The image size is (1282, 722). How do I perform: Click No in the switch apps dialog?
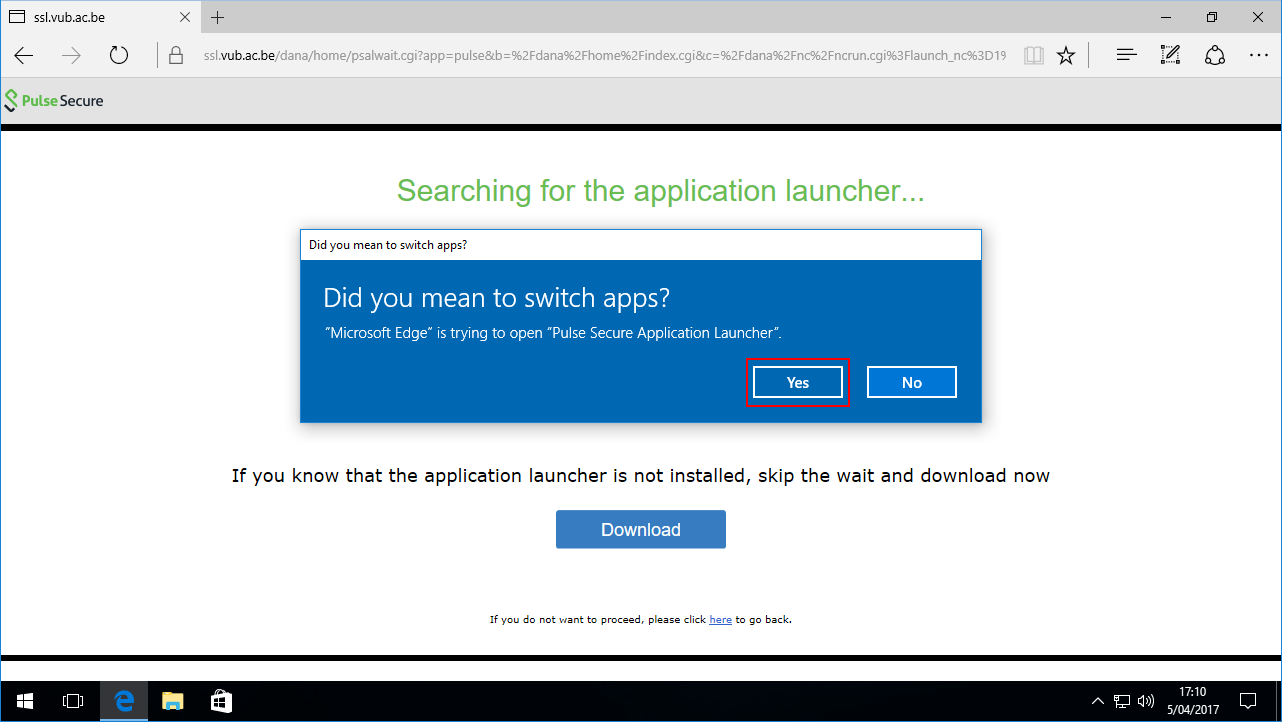coord(912,383)
